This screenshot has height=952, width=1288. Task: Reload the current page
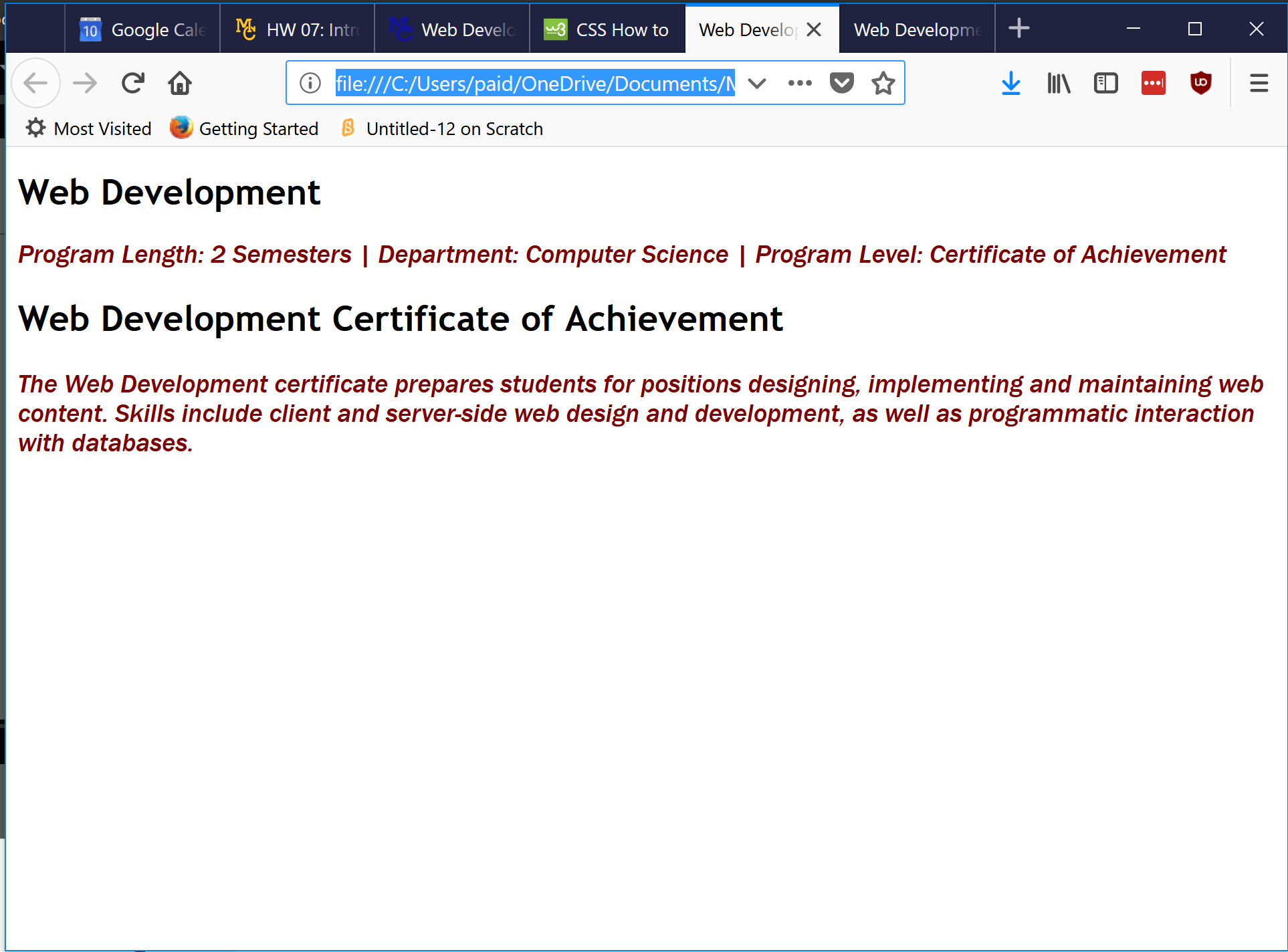pos(132,83)
